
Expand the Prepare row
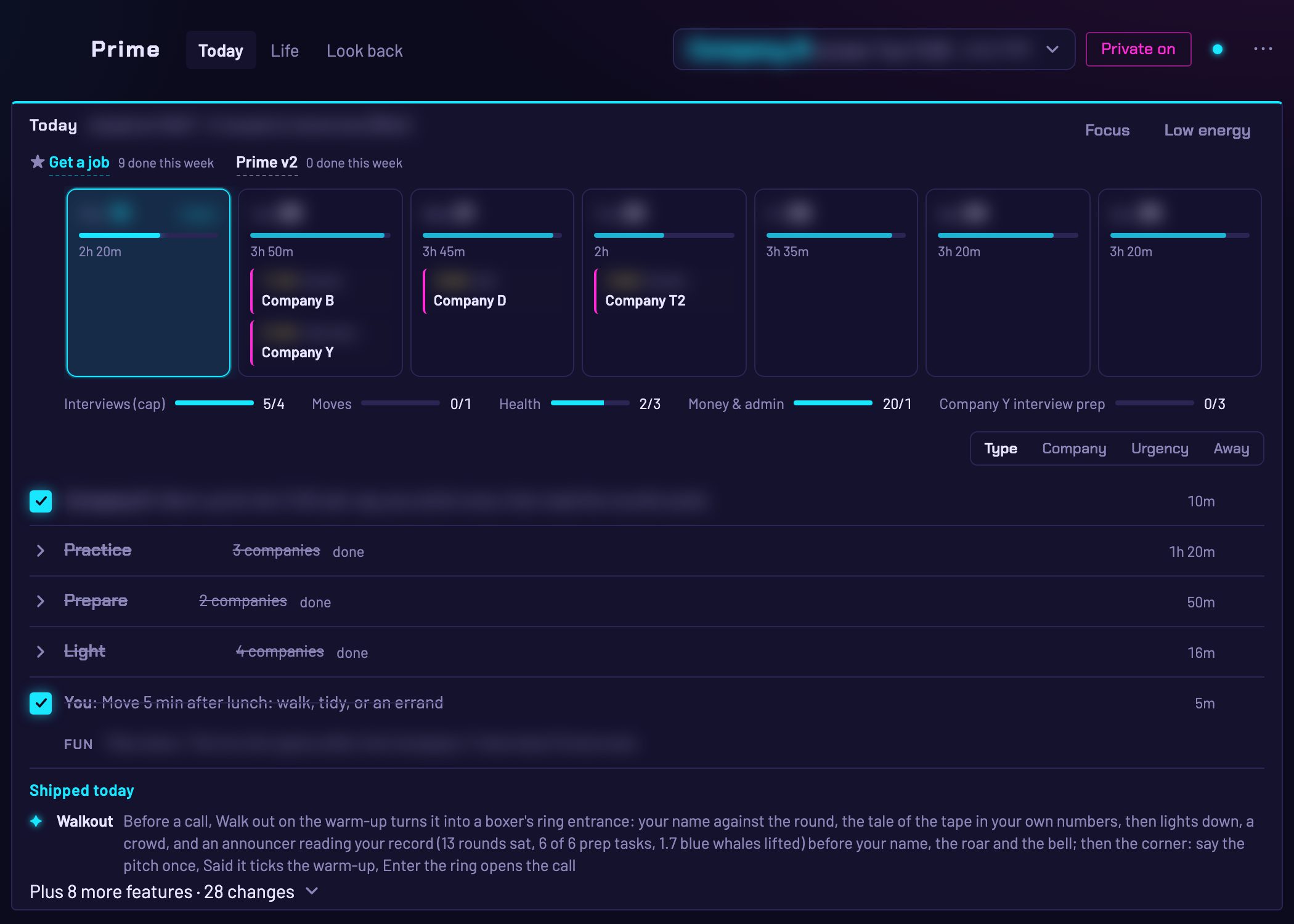point(41,601)
